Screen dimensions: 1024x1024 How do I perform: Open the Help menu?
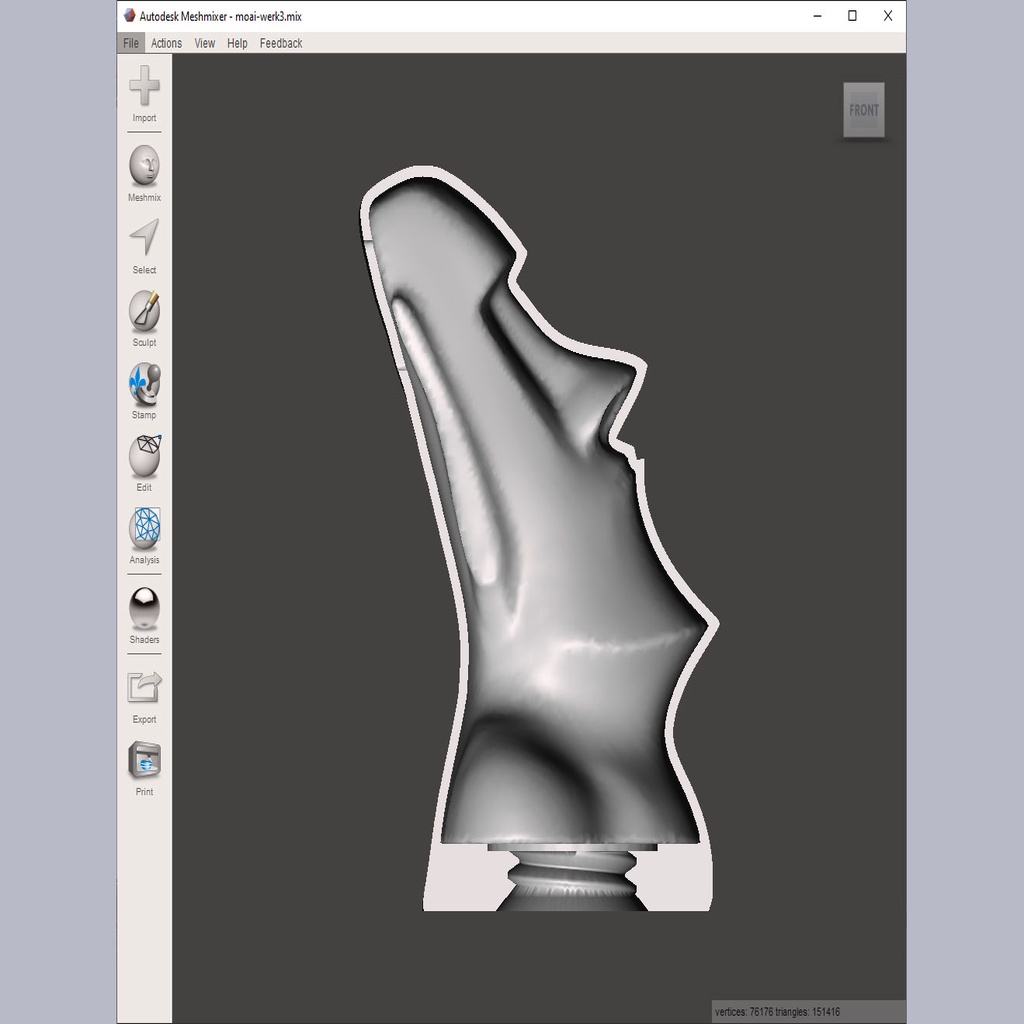237,43
